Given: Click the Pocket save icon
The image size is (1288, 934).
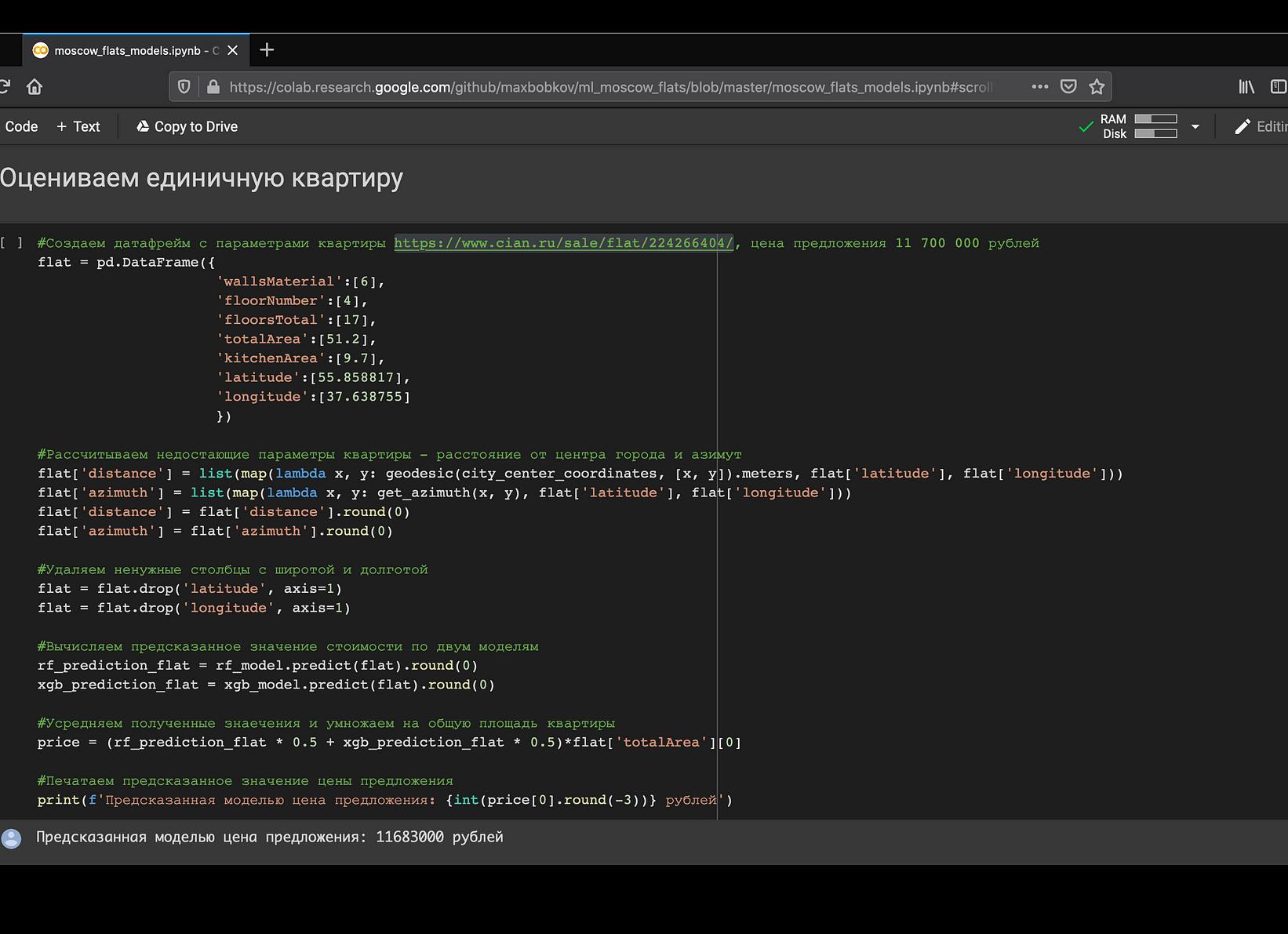Looking at the screenshot, I should click(x=1068, y=87).
